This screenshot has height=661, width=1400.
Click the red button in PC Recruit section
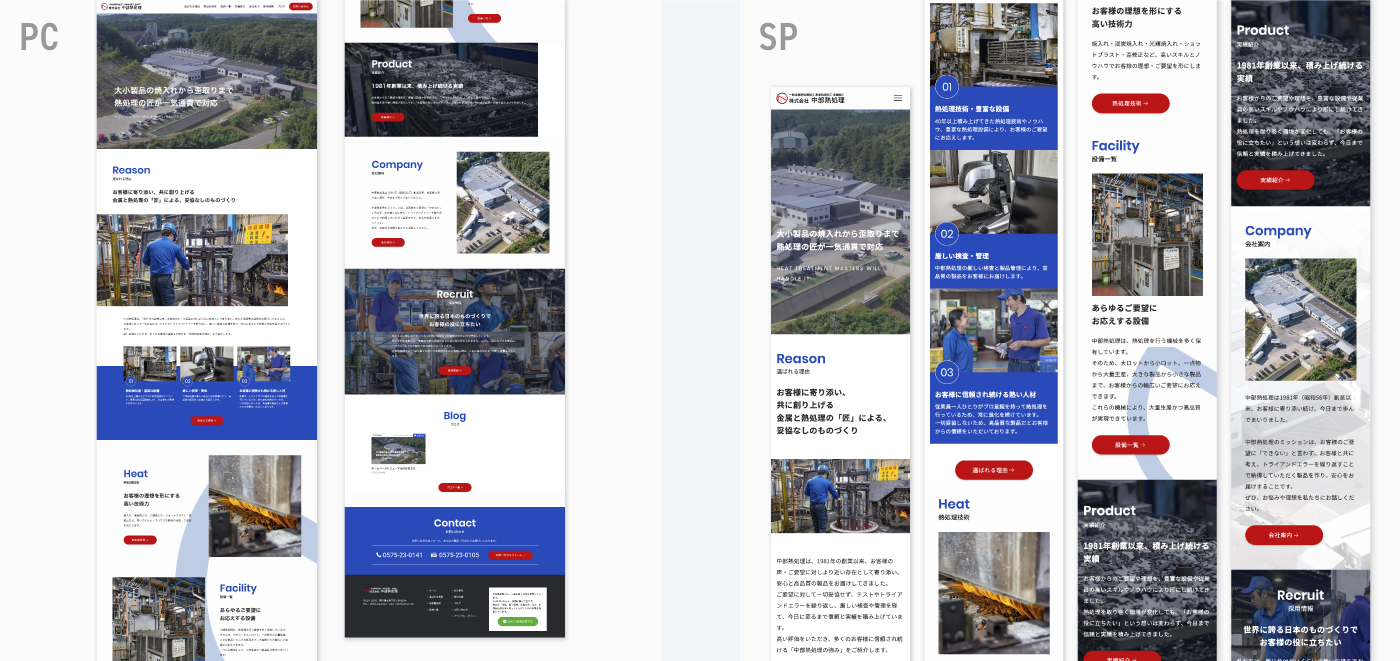click(x=455, y=371)
